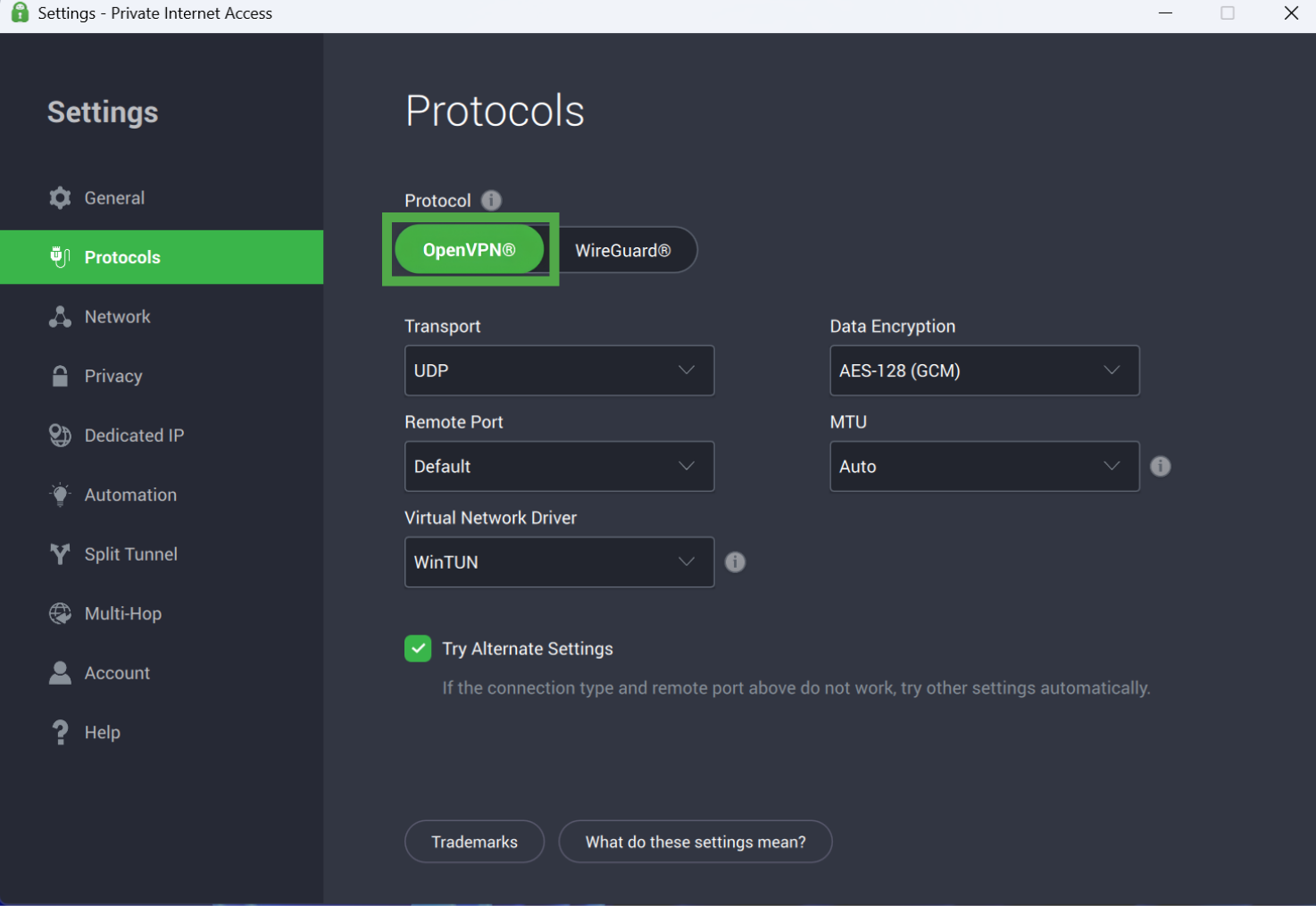Go to Multi-Hop settings

[x=162, y=613]
